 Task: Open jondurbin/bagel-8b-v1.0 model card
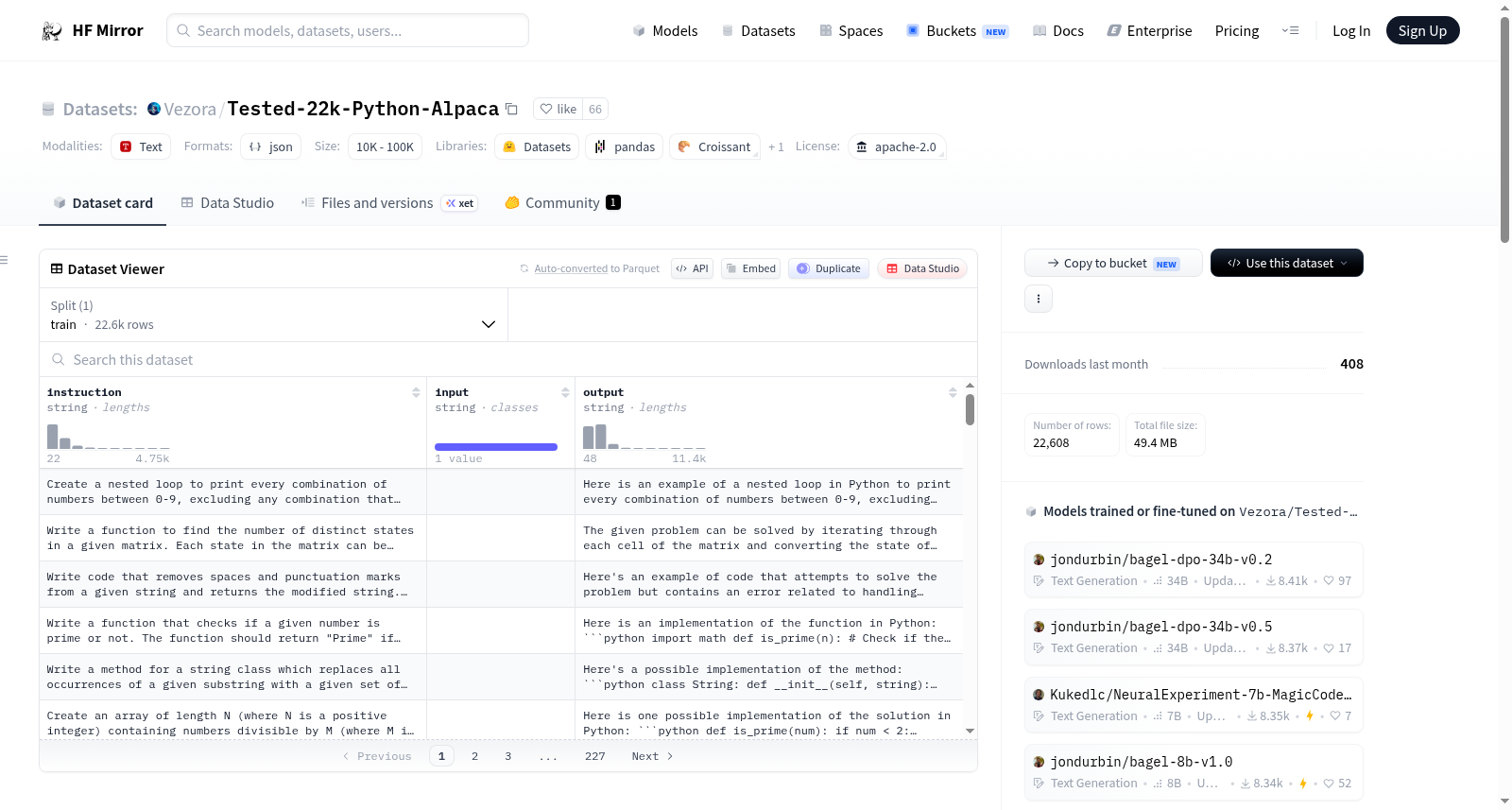coord(1194,772)
